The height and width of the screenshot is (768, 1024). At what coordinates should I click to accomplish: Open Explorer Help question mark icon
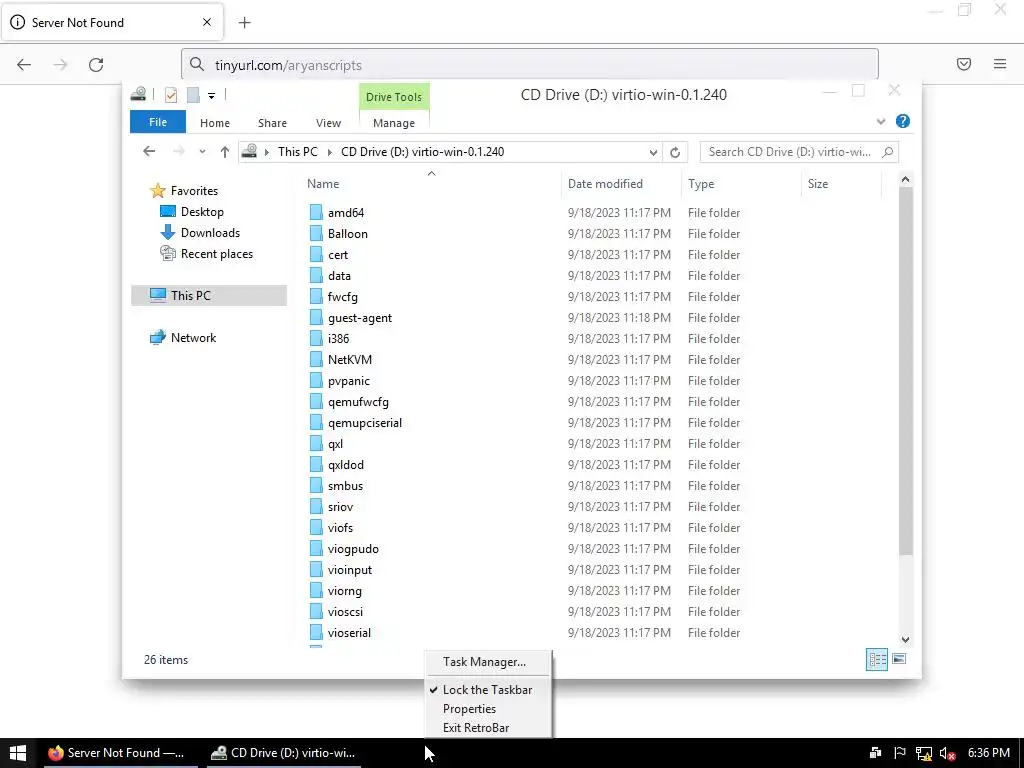coord(903,121)
